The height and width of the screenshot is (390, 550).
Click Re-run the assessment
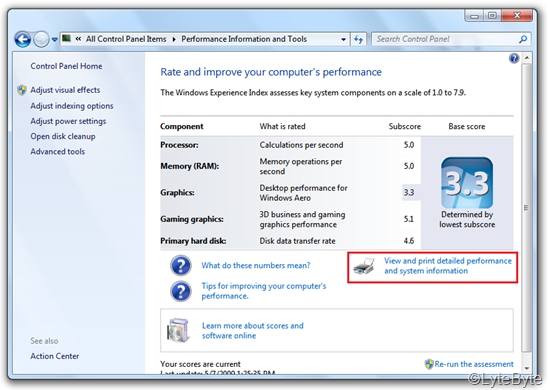tap(474, 364)
